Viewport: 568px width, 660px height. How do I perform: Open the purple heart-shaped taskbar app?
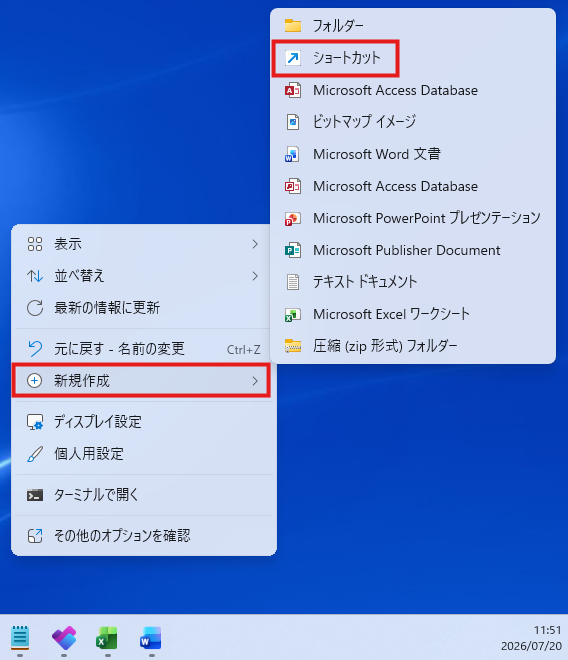64,638
